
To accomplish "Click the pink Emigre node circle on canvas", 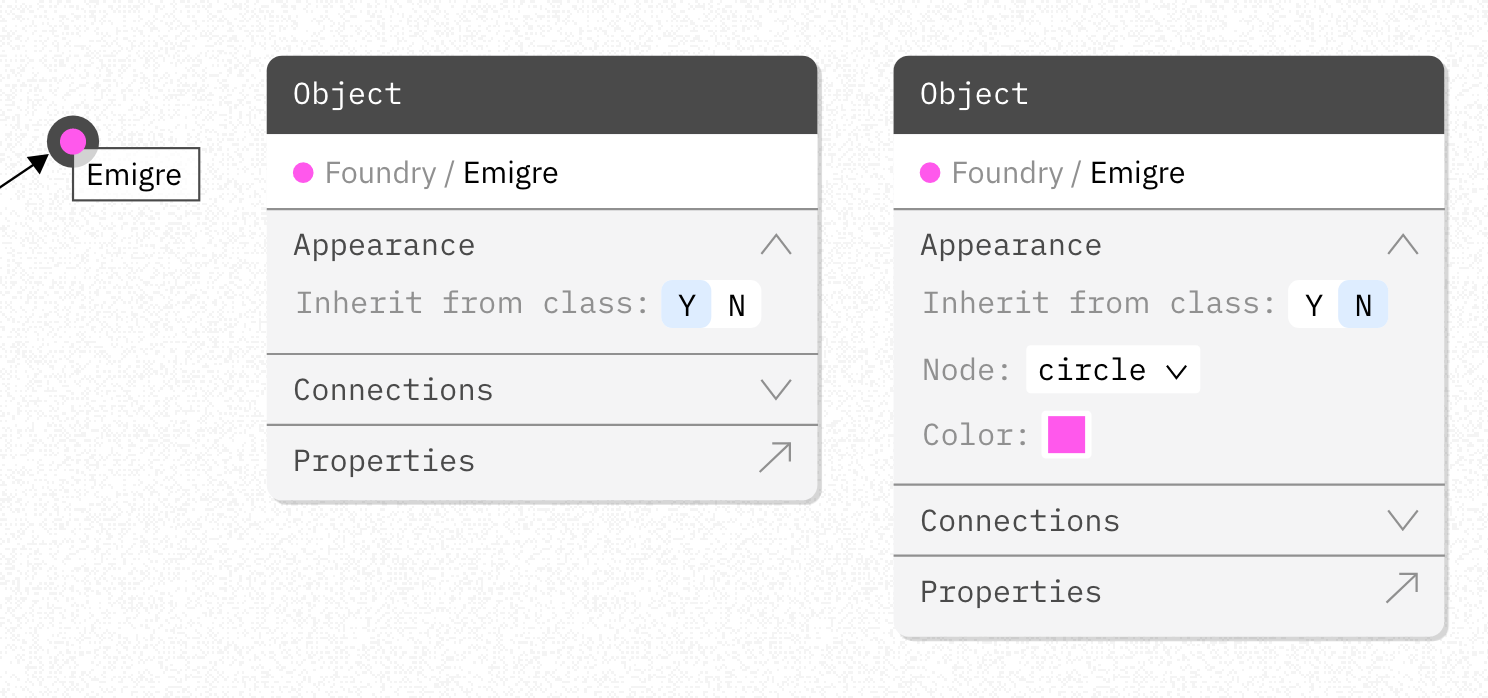I will pos(73,142).
